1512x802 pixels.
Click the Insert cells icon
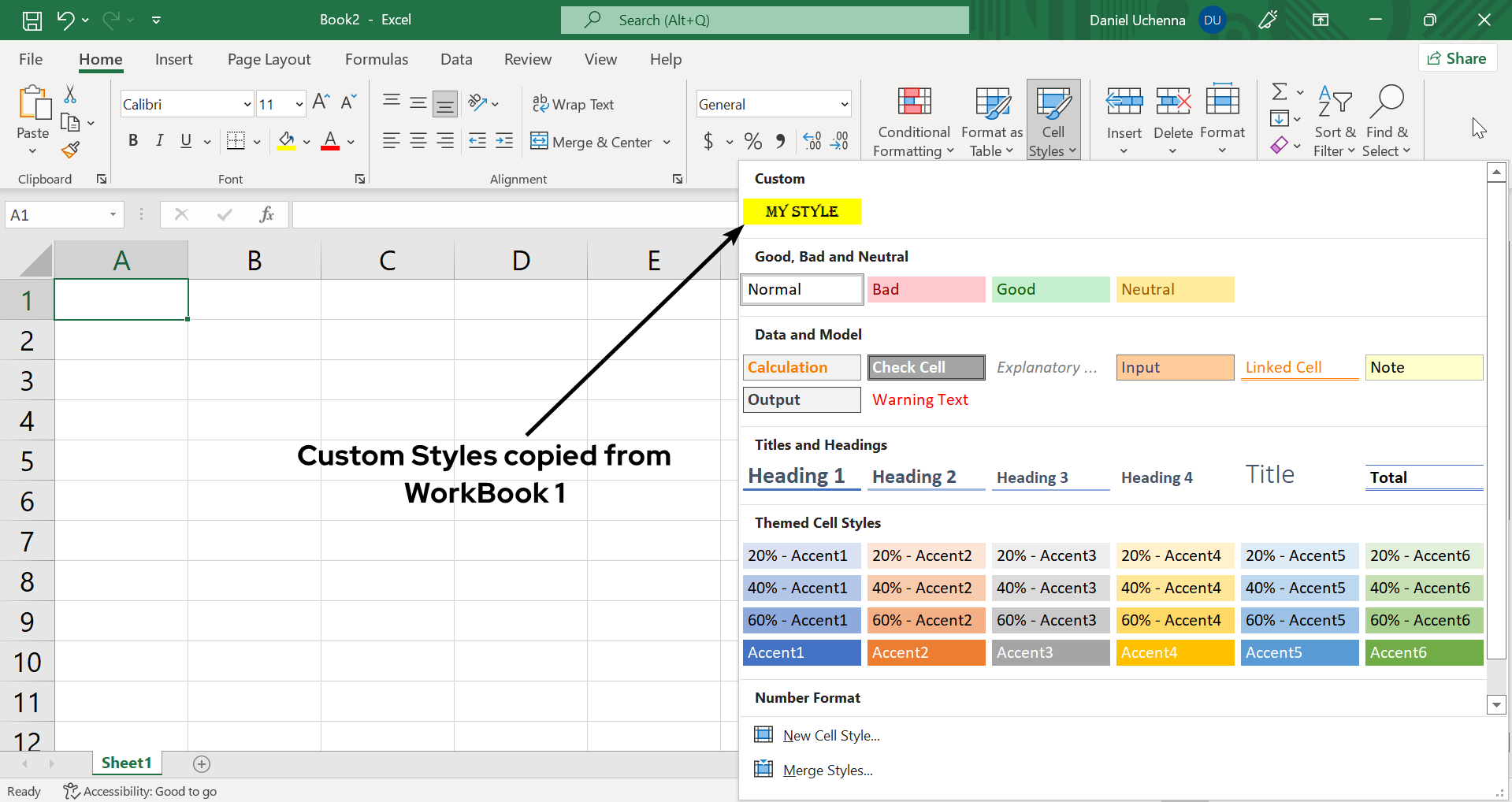(x=1124, y=102)
